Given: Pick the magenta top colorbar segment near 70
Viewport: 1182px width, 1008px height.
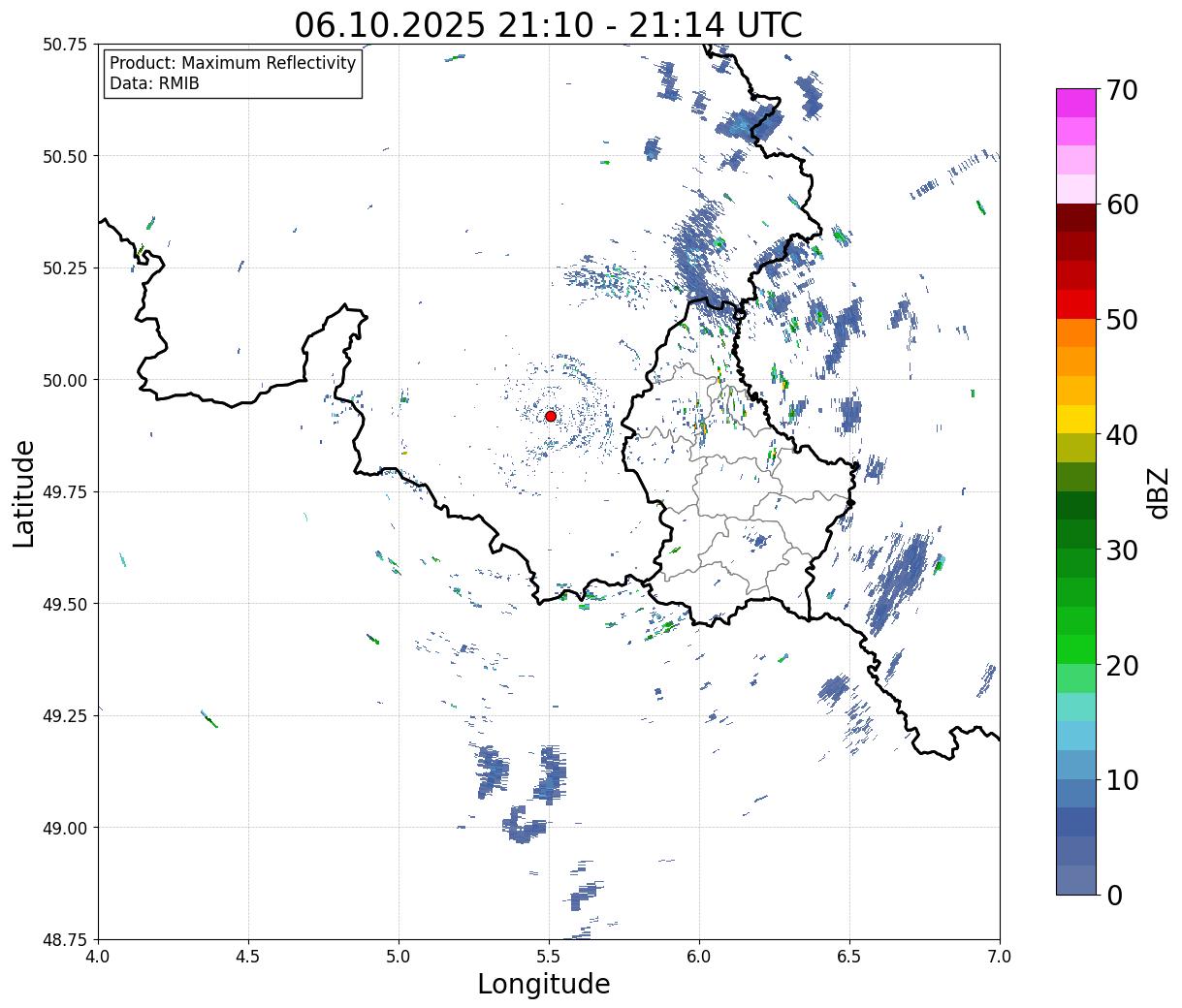Looking at the screenshot, I should 1075,103.
